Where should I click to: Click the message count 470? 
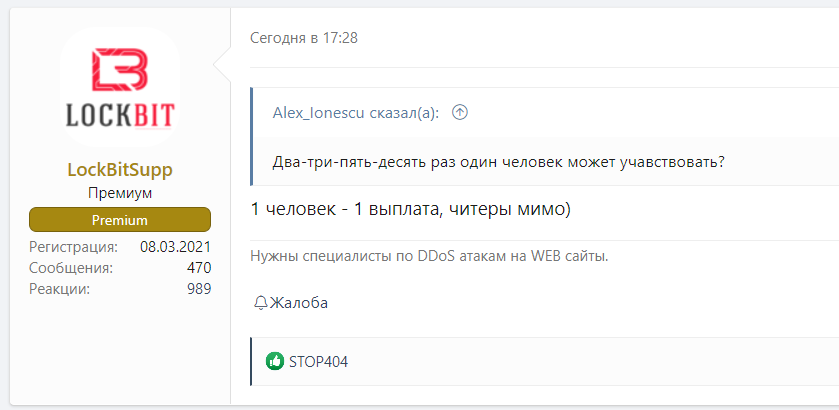[198, 268]
